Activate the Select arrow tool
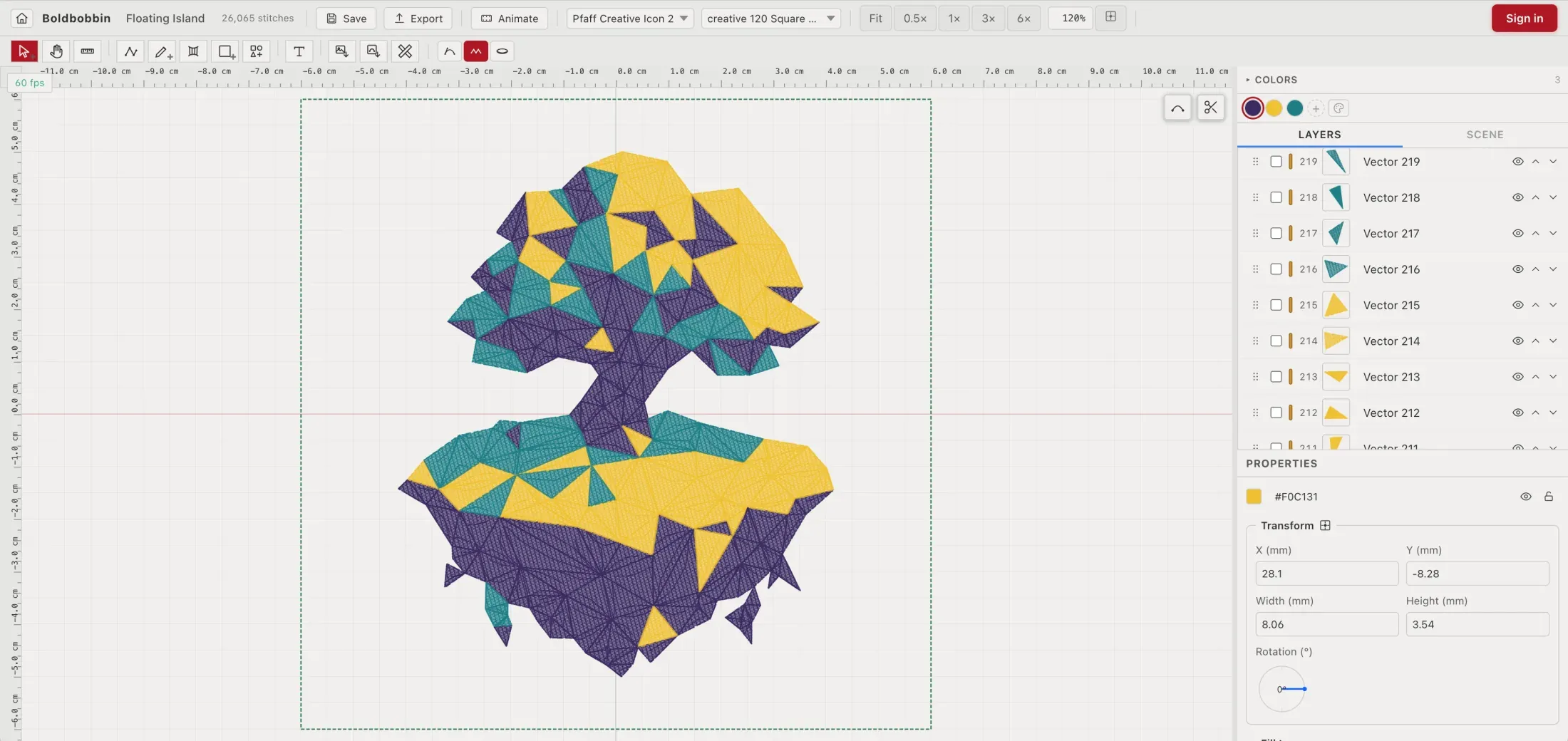Screen dimensions: 1568x741 click(24, 51)
